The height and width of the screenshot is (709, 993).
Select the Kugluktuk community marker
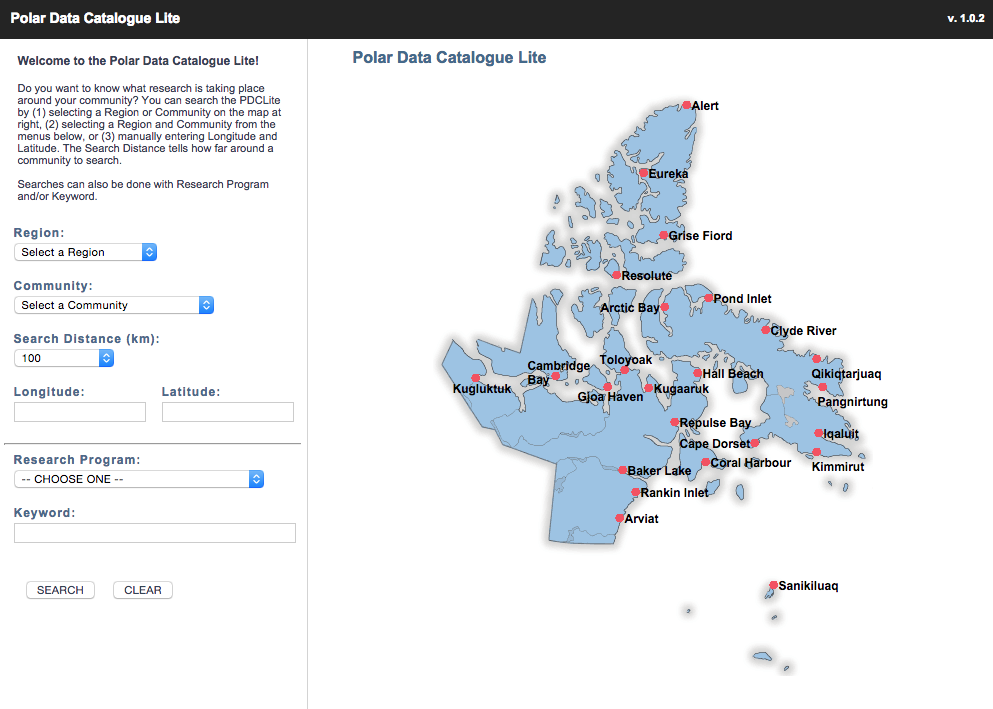point(477,377)
